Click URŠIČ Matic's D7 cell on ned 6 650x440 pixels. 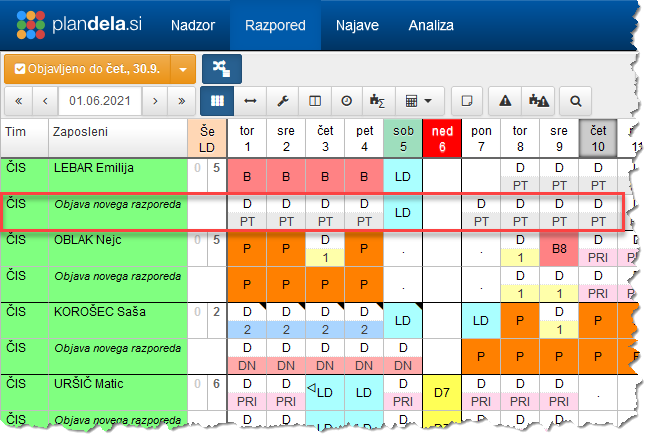pos(442,392)
